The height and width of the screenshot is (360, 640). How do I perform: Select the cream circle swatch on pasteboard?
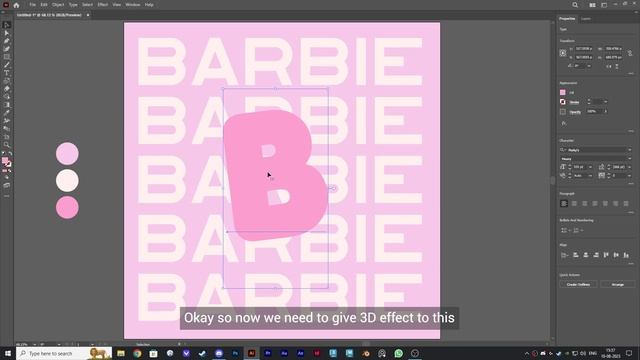pos(67,180)
